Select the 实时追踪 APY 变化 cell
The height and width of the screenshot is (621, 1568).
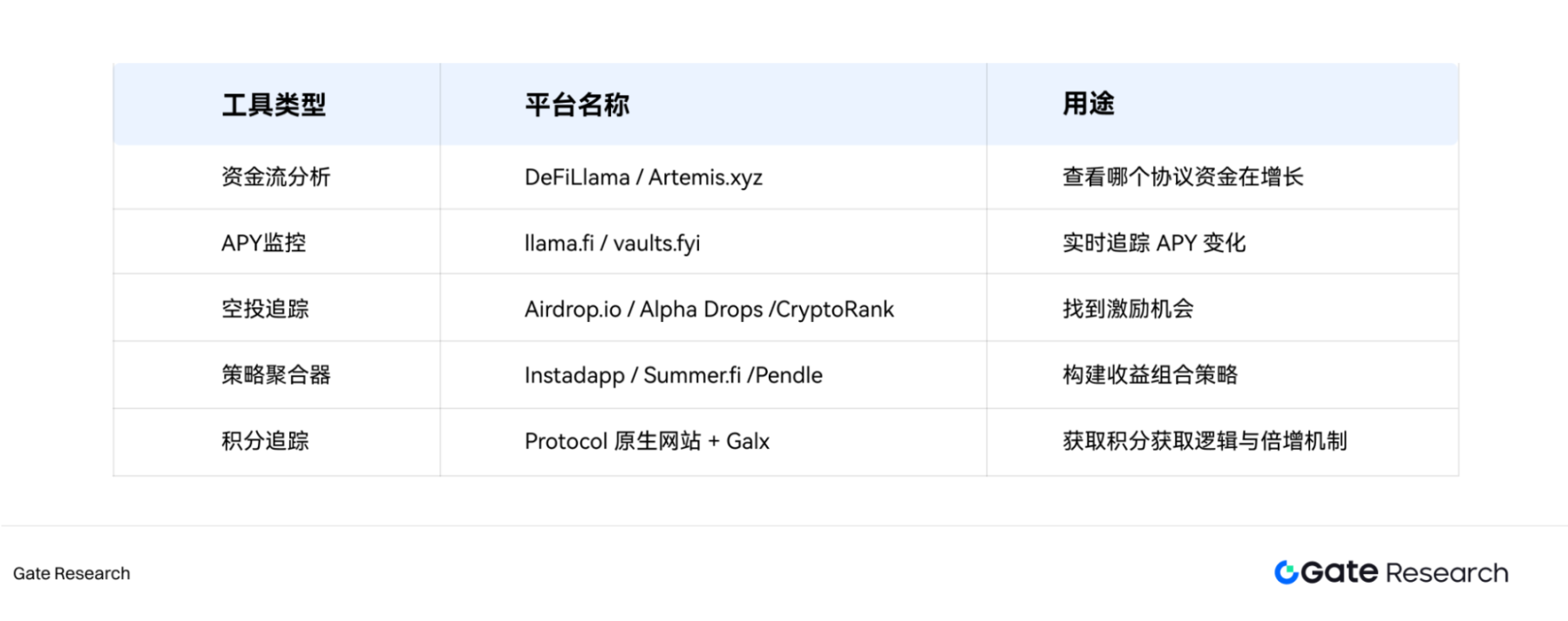tap(1153, 242)
